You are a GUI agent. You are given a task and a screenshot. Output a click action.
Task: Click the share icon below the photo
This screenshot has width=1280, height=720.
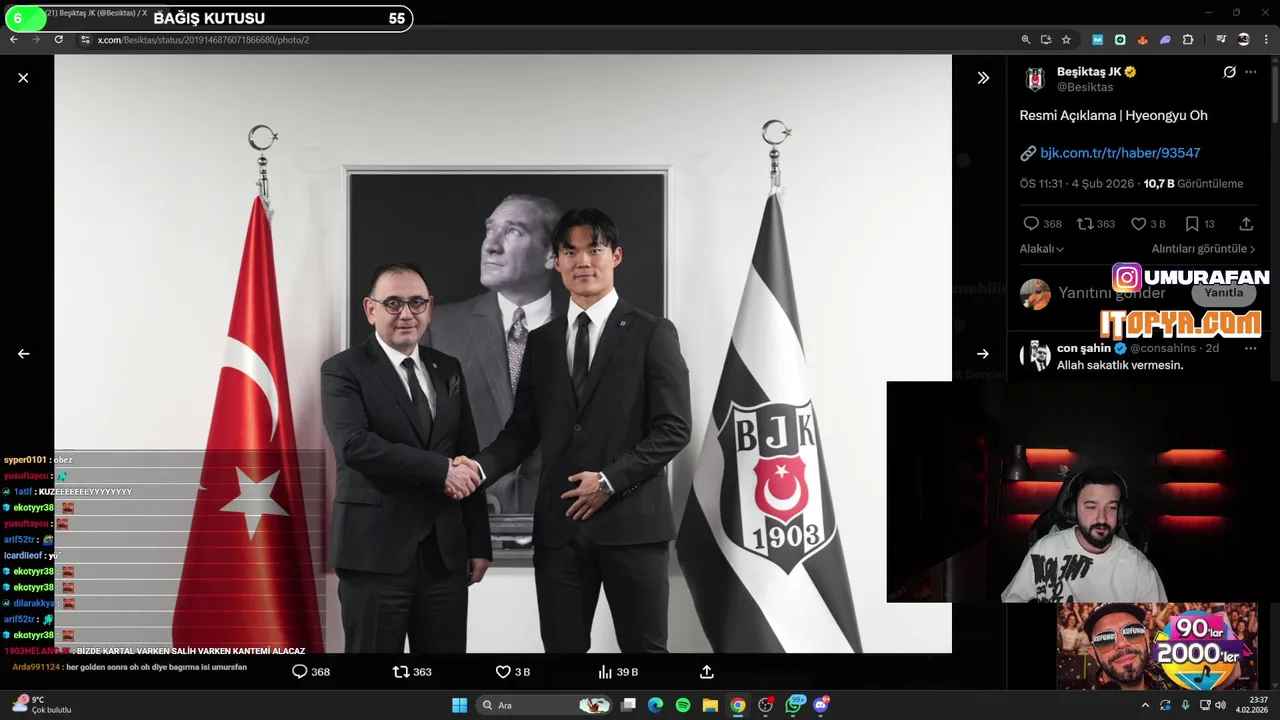[x=706, y=672]
